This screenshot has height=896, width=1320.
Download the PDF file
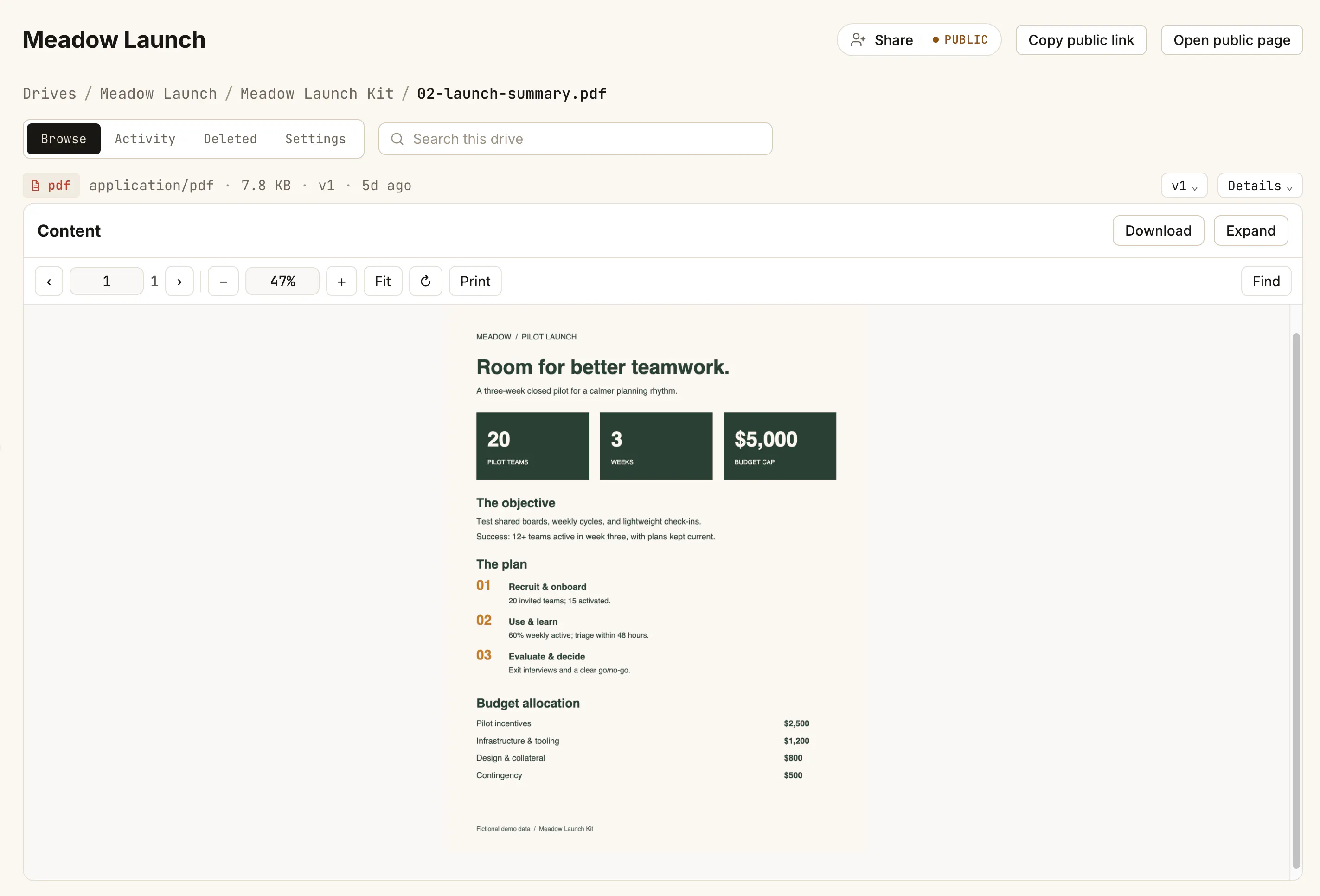coord(1158,230)
